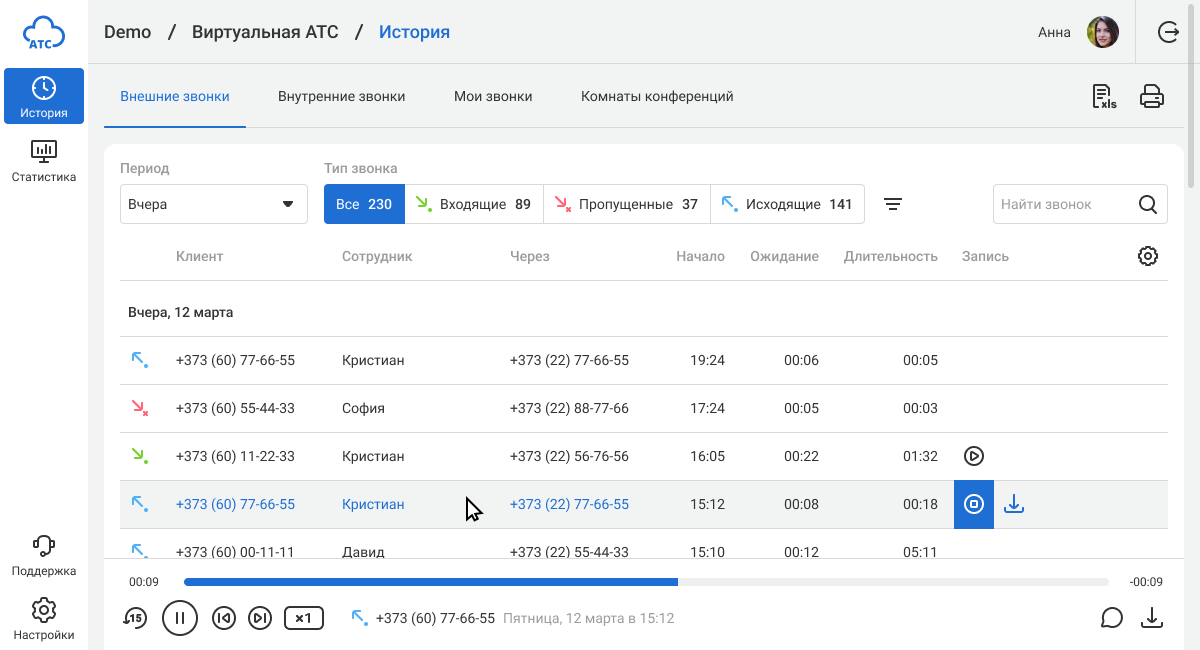This screenshot has width=1200, height=650.
Task: Open comment bubble in player bar
Action: [x=1112, y=618]
